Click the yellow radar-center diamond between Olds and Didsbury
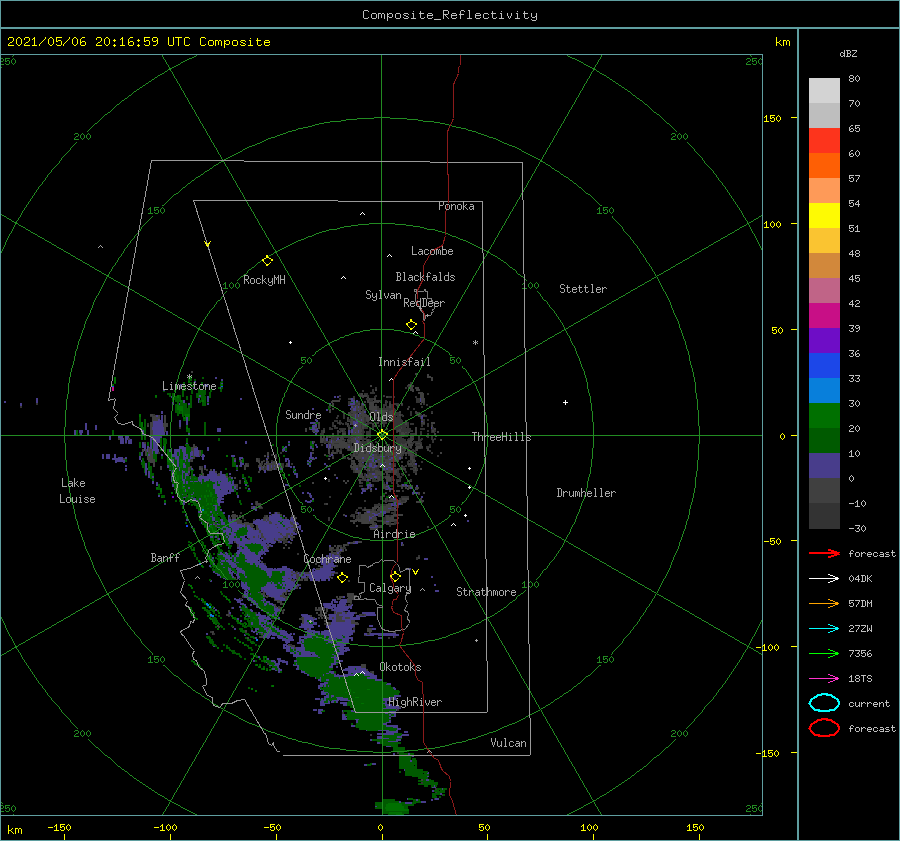The image size is (900, 841). tap(382, 435)
